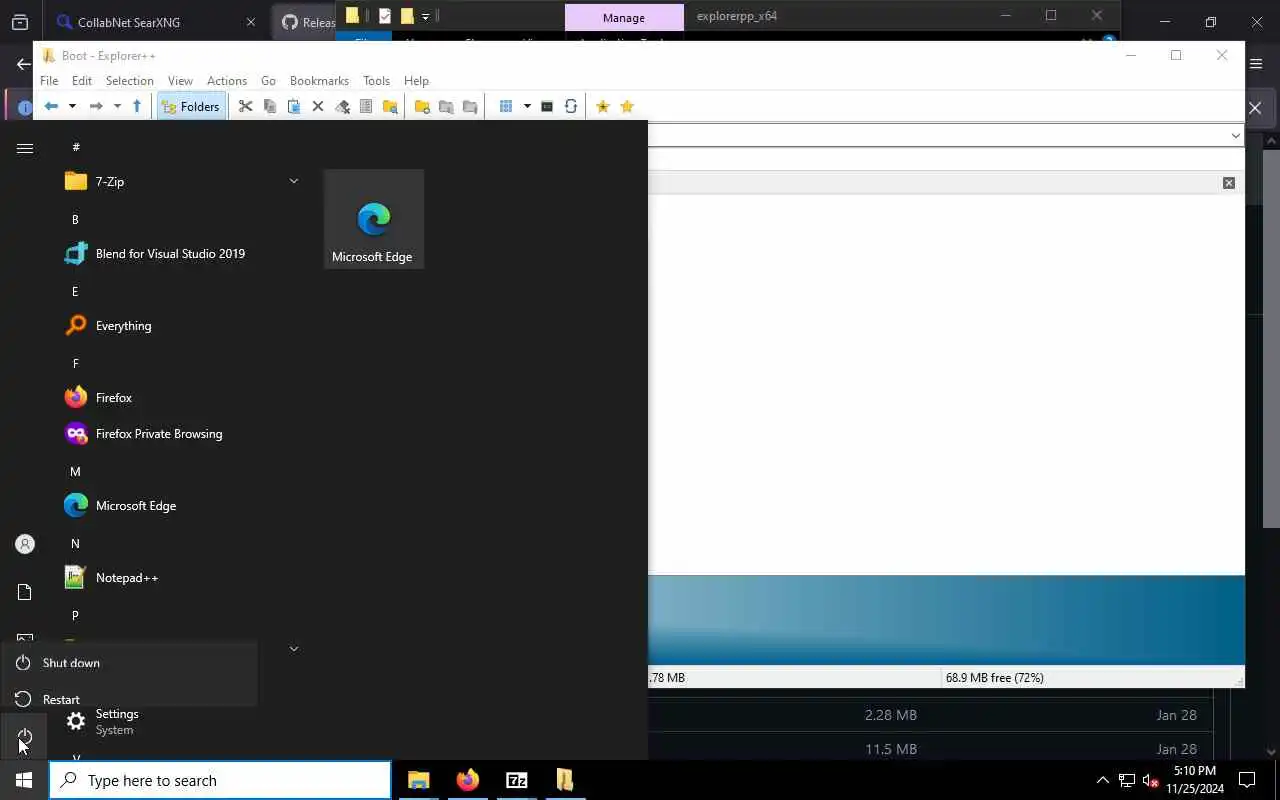Go up one folder in Explorer++
Screen dimensions: 1280x800
137,106
